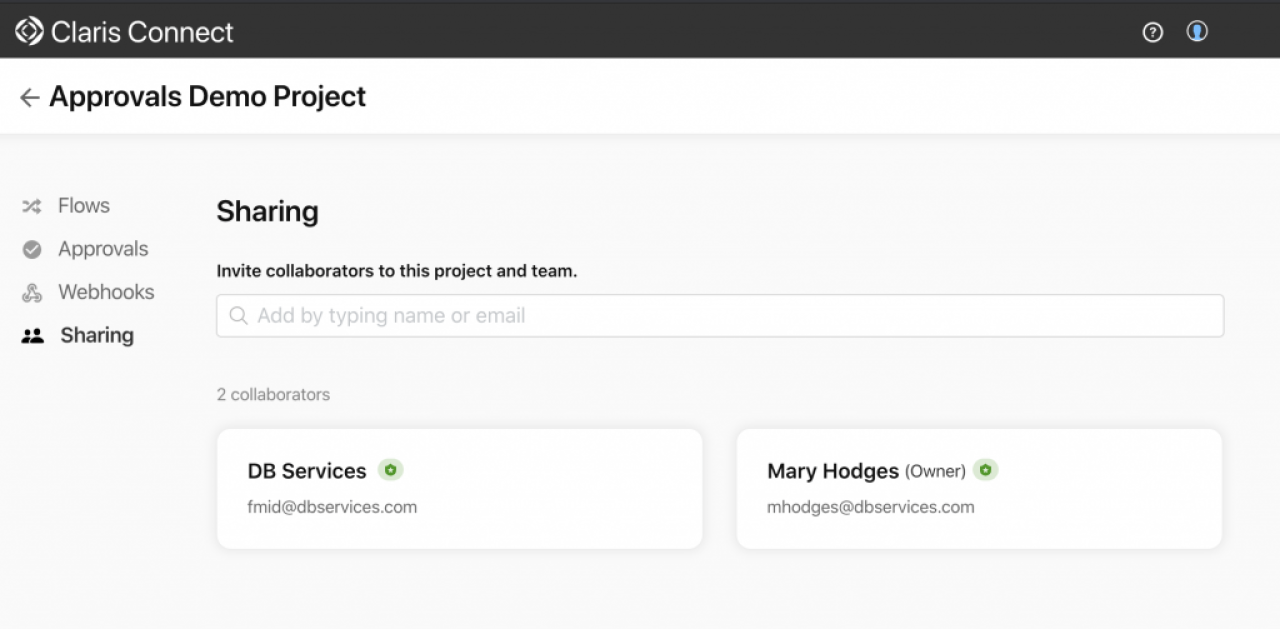Viewport: 1280px width, 629px height.
Task: Open the Webhooks section
Action: pos(106,292)
